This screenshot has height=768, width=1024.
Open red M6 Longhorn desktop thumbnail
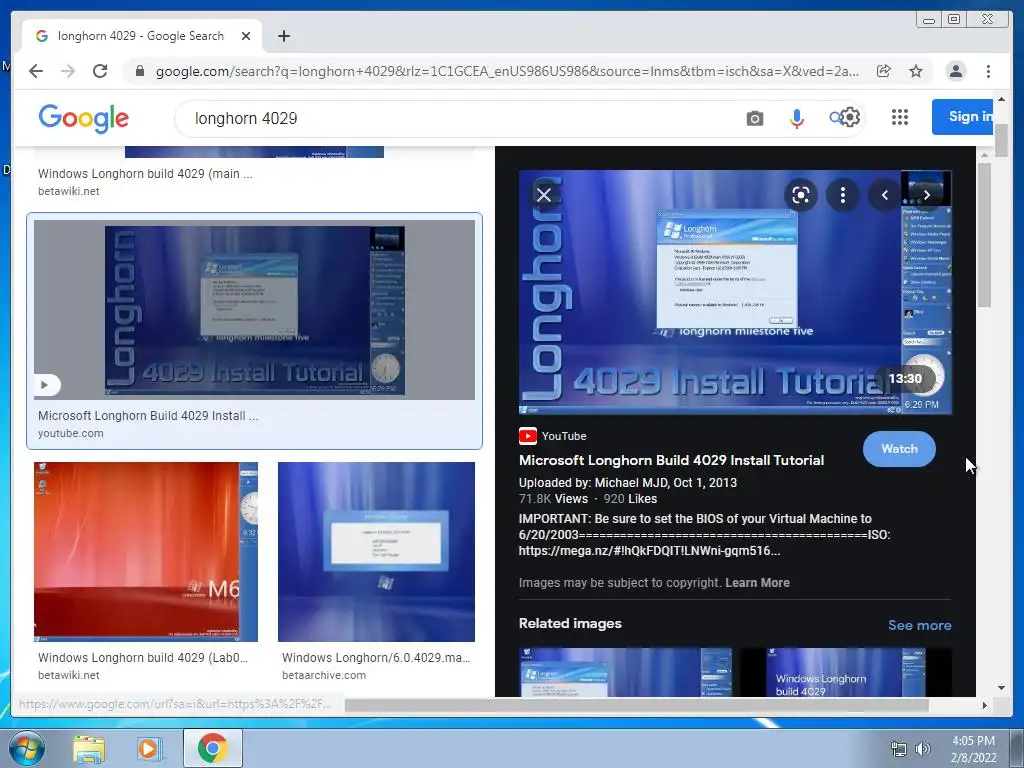(146, 552)
